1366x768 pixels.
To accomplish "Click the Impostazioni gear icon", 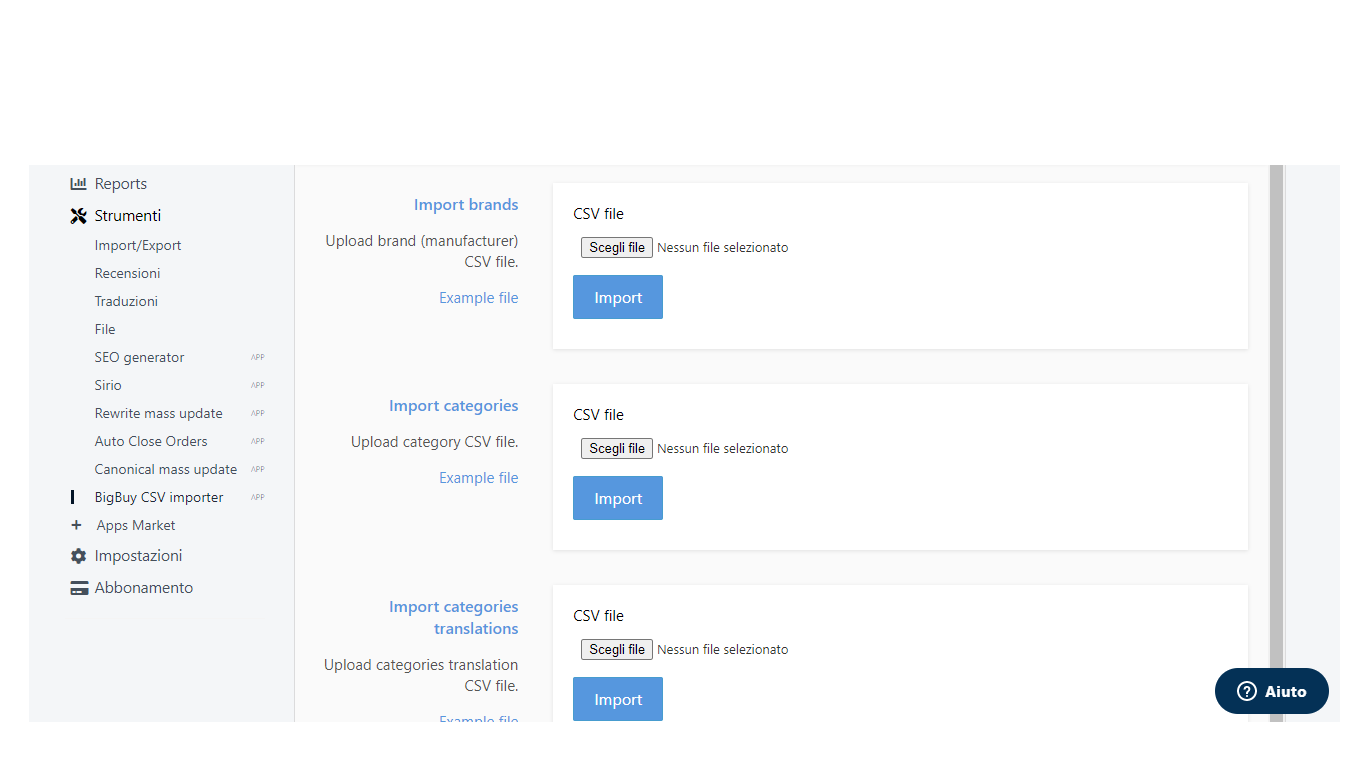I will [78, 556].
